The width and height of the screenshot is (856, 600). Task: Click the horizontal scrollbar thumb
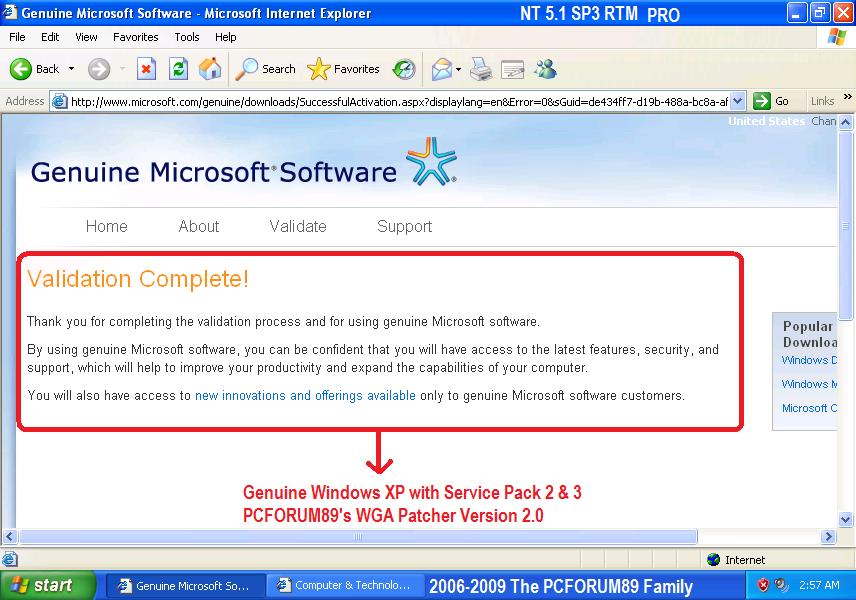(358, 537)
